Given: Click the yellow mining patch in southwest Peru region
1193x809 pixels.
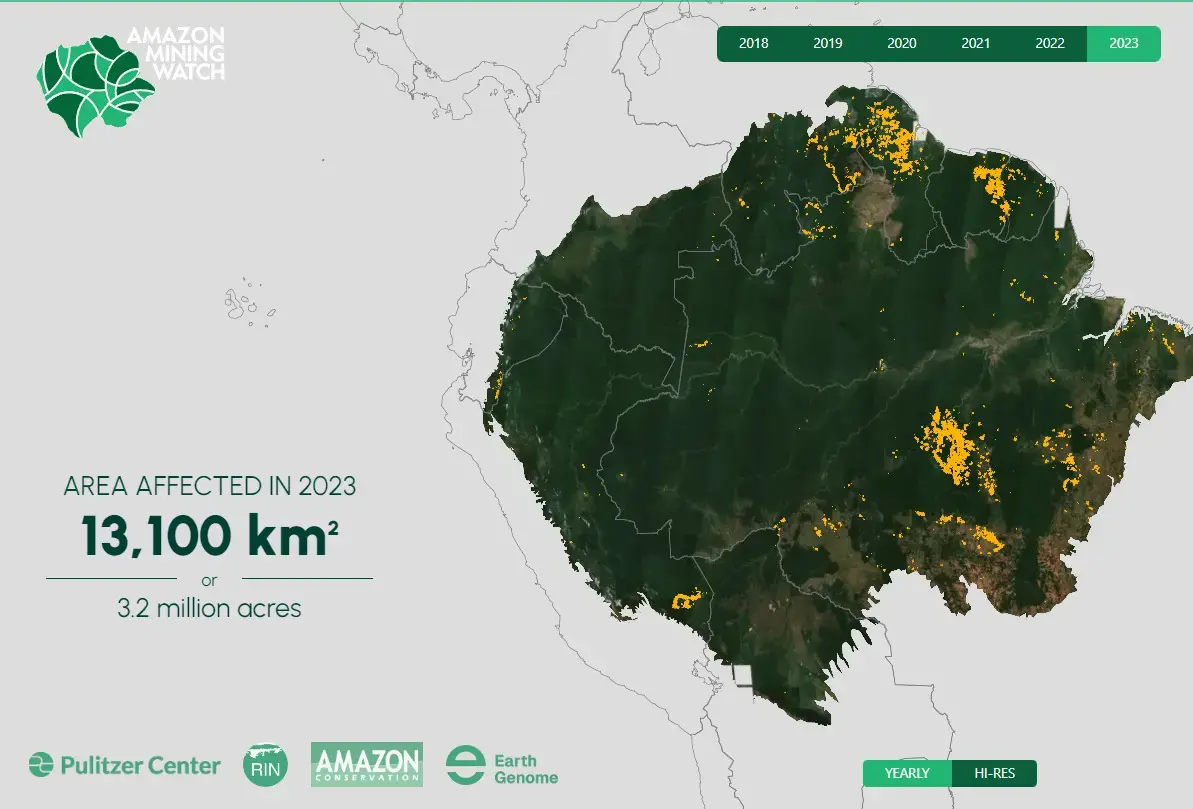Looking at the screenshot, I should [684, 600].
